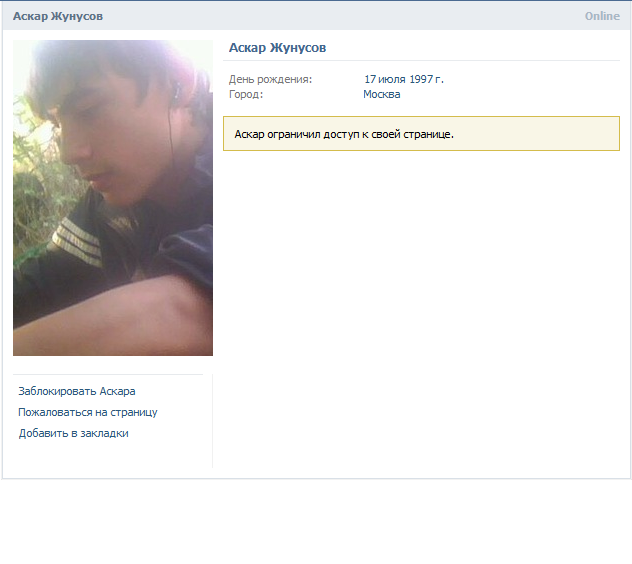Click the Аскар Жунусов profile name heading
Screen dimensions: 632x564
pyautogui.click(x=277, y=48)
